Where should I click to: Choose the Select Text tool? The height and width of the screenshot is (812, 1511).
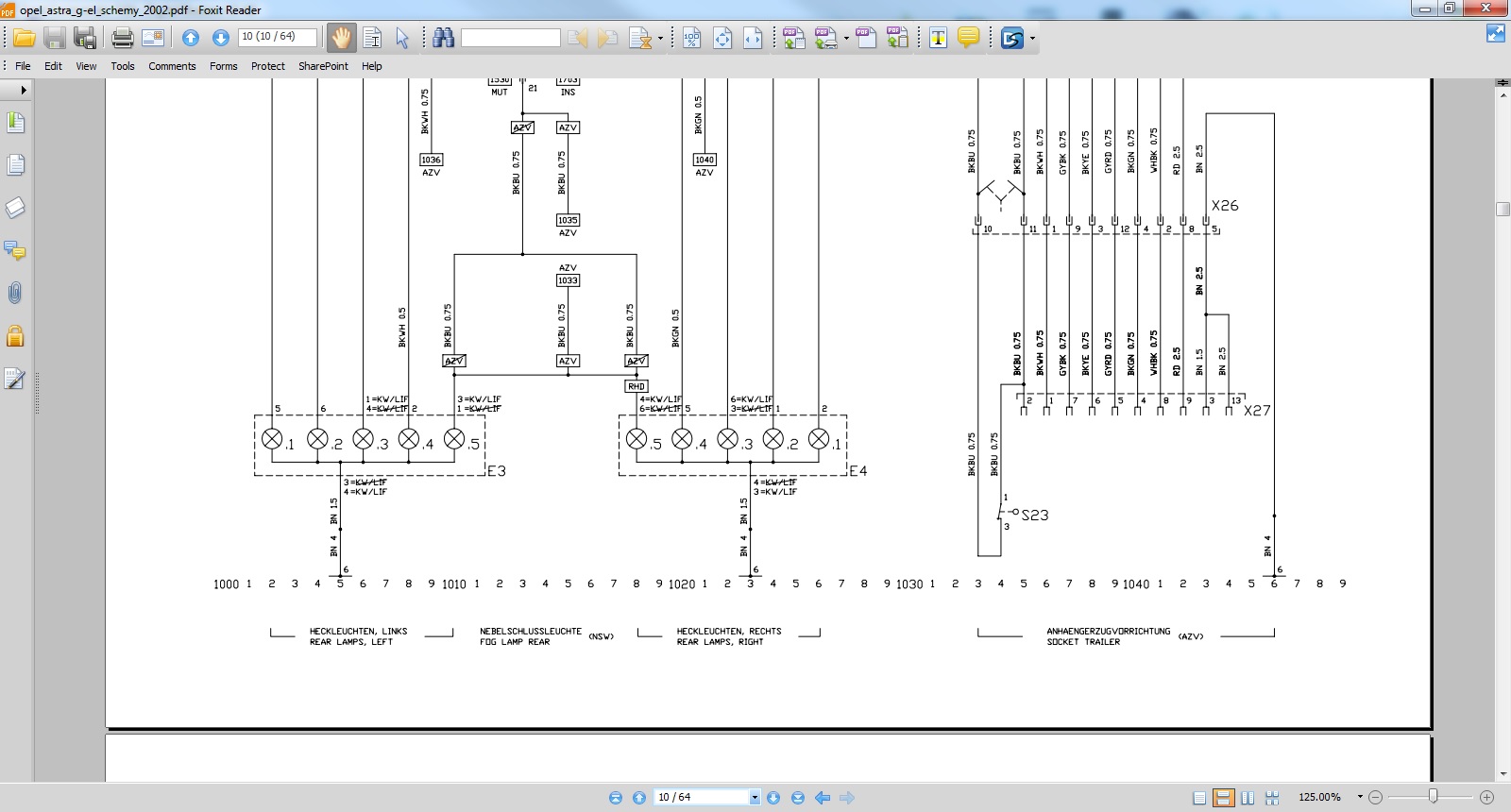(372, 38)
